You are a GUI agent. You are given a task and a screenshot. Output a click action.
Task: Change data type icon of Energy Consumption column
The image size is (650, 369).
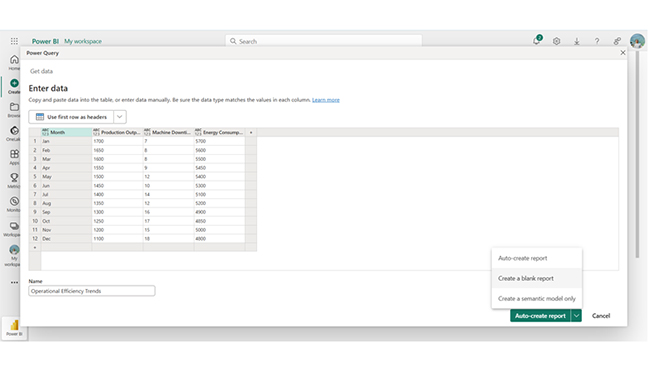[x=198, y=132]
